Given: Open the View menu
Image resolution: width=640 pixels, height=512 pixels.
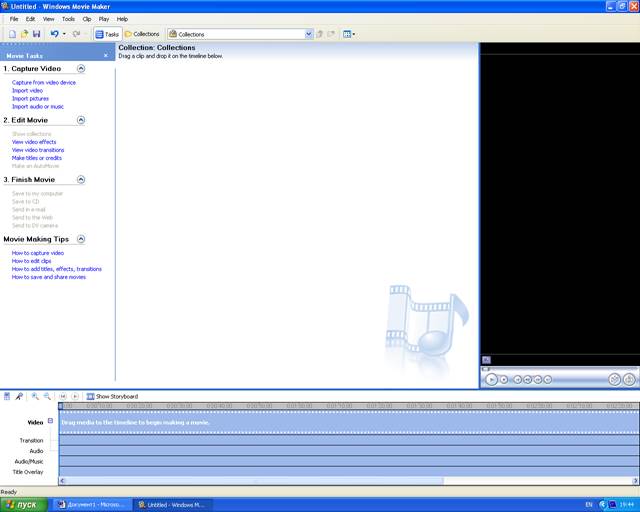Looking at the screenshot, I should pyautogui.click(x=49, y=19).
